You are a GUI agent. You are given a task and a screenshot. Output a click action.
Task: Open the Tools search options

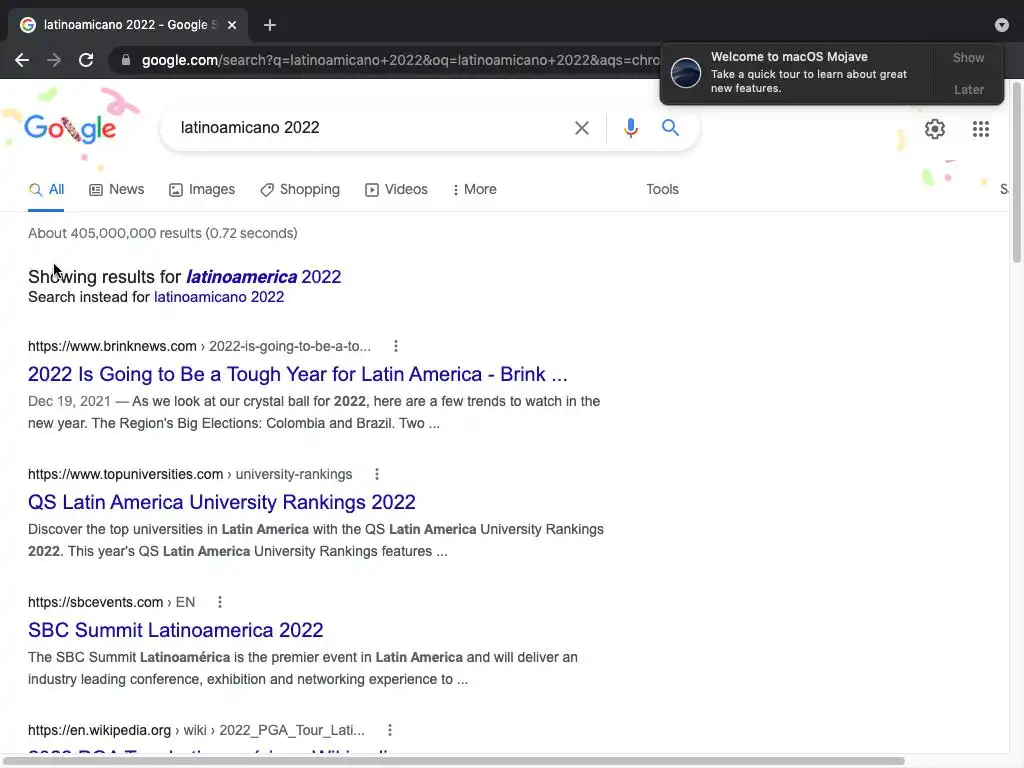[x=662, y=189]
